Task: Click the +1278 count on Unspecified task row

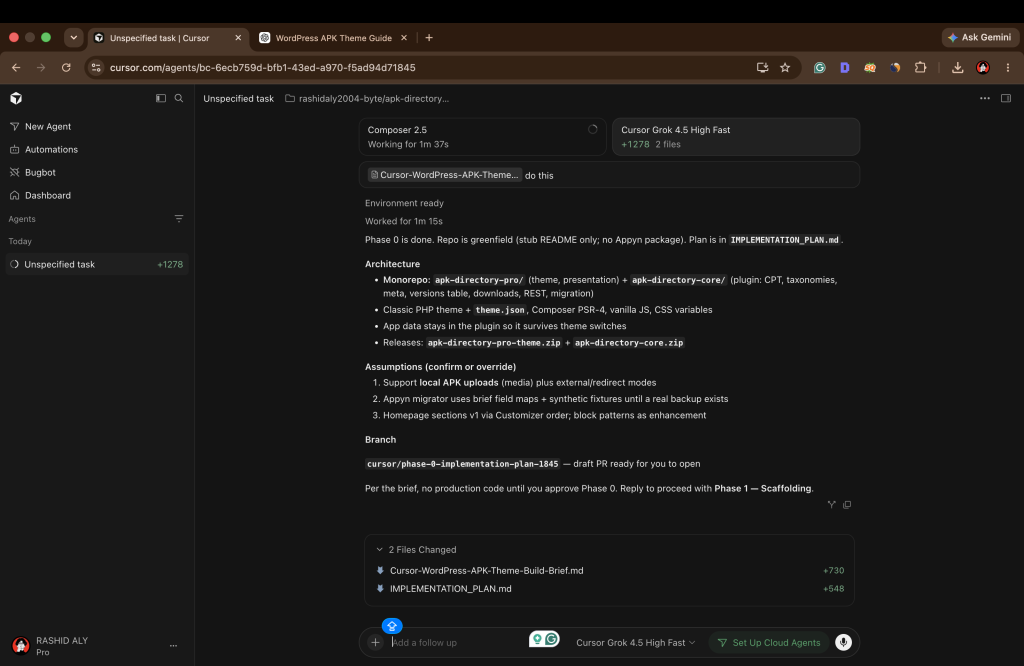Action: pyautogui.click(x=170, y=264)
